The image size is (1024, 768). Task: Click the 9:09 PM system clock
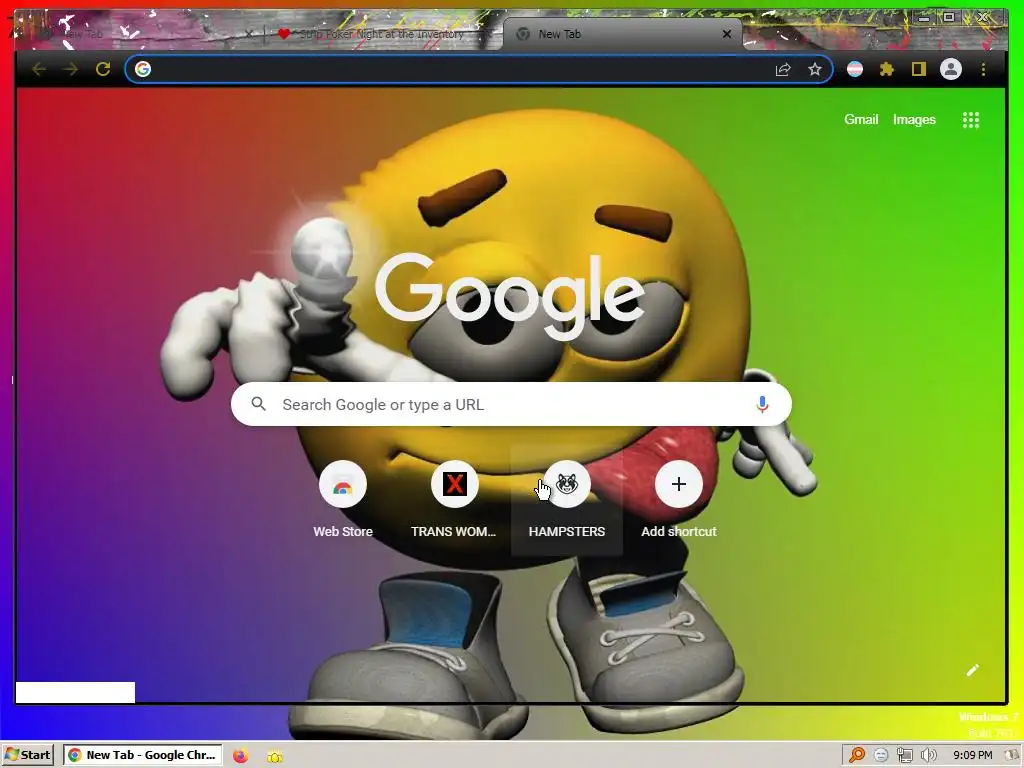click(972, 755)
